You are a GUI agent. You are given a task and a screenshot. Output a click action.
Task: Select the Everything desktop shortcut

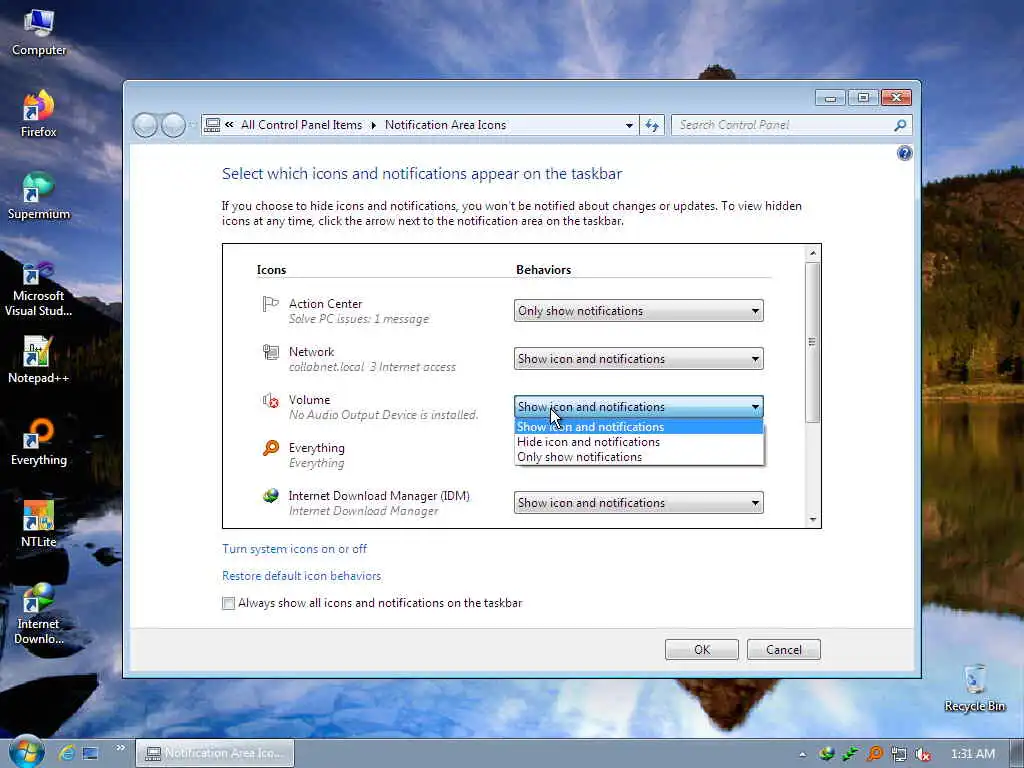tap(38, 442)
